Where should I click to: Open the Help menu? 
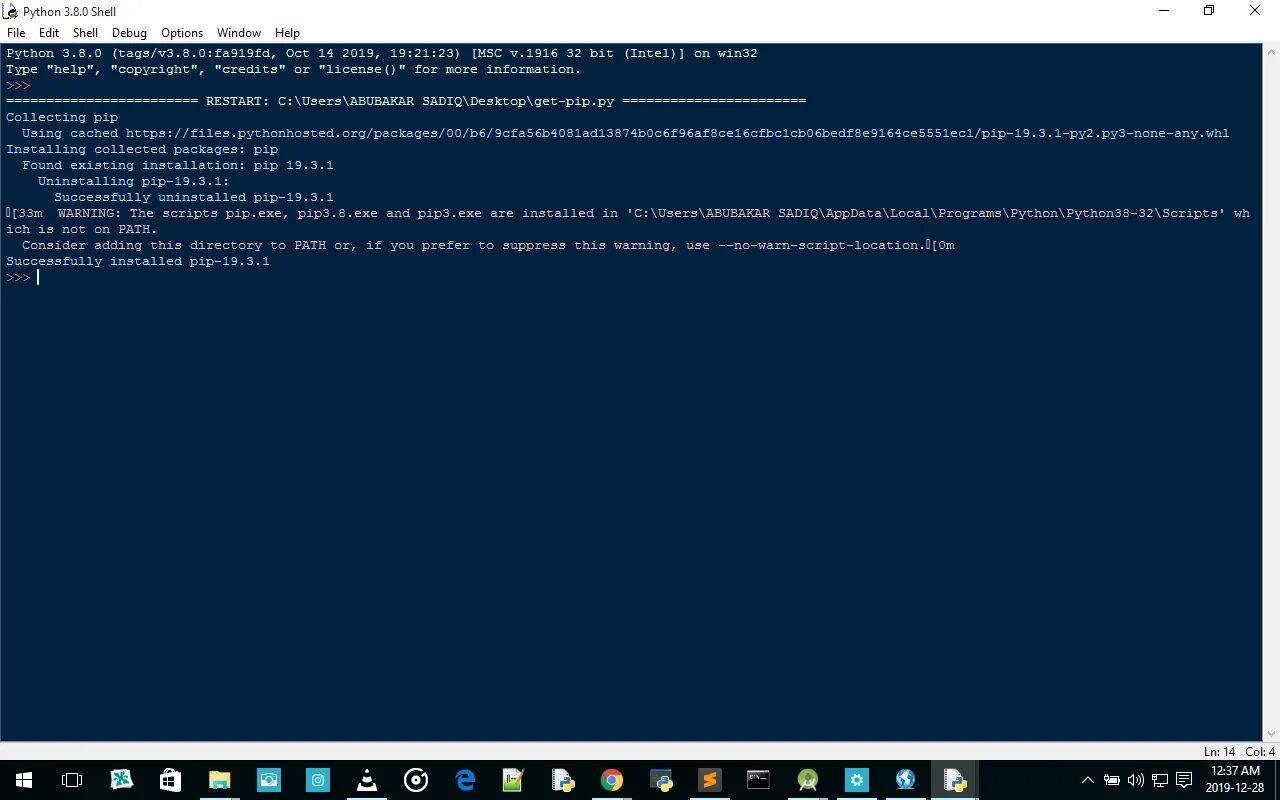pyautogui.click(x=287, y=33)
